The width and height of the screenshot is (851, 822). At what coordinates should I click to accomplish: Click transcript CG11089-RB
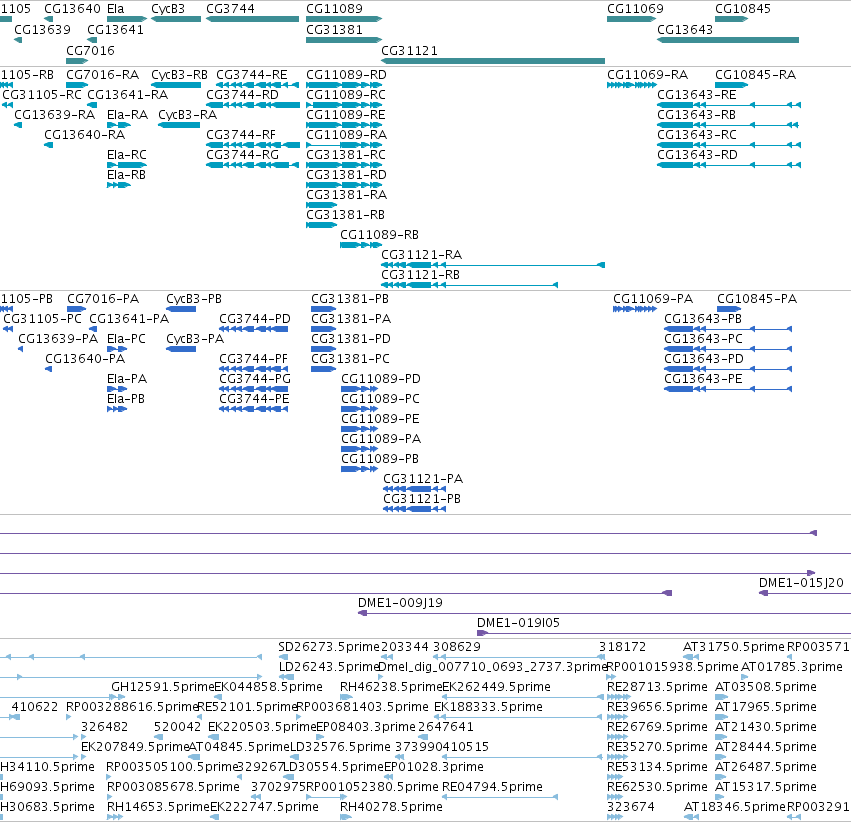coord(379,235)
